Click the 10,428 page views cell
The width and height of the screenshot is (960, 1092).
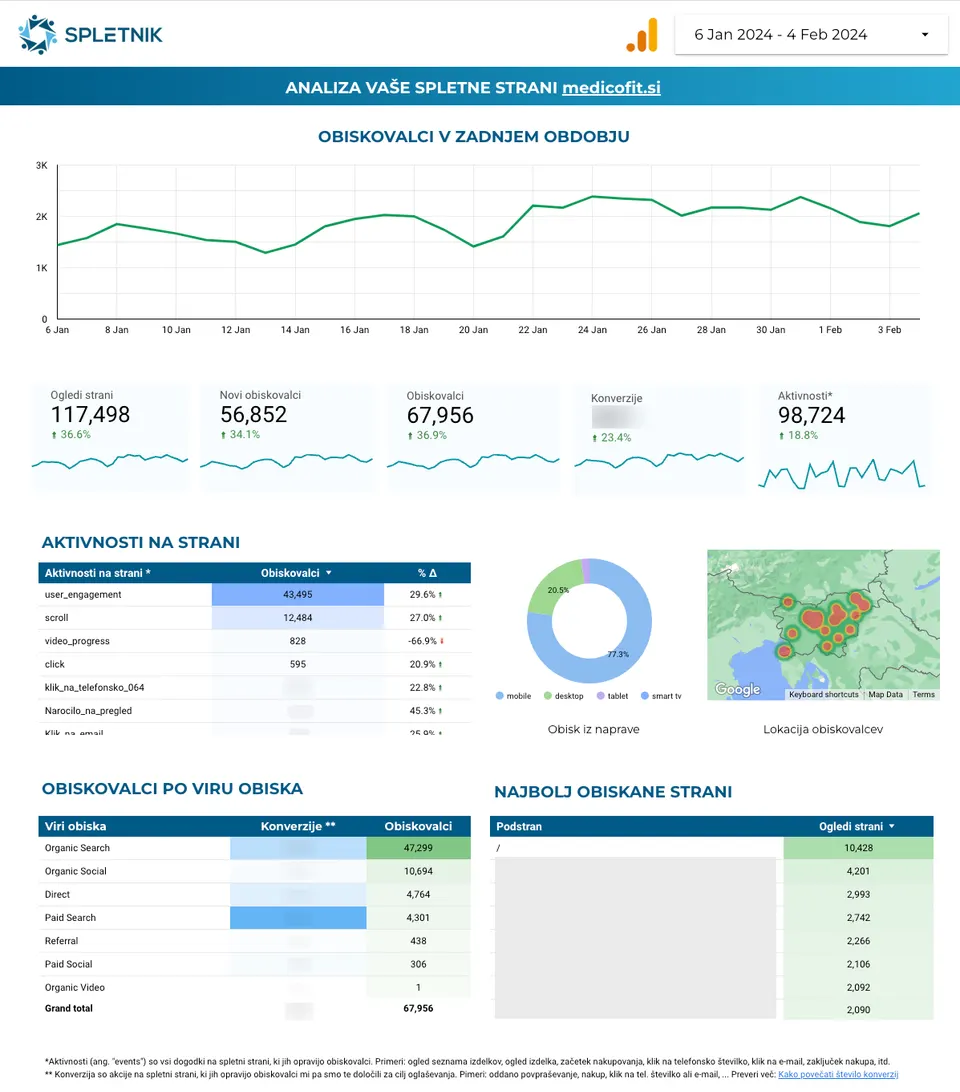pos(858,848)
